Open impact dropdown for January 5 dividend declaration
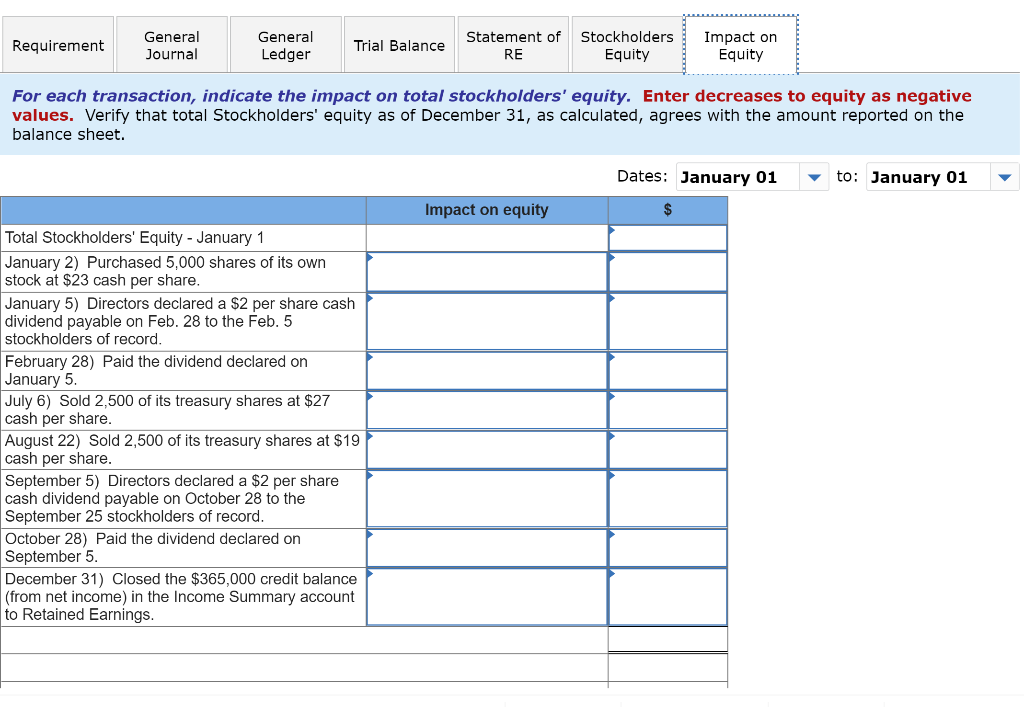 (x=487, y=321)
